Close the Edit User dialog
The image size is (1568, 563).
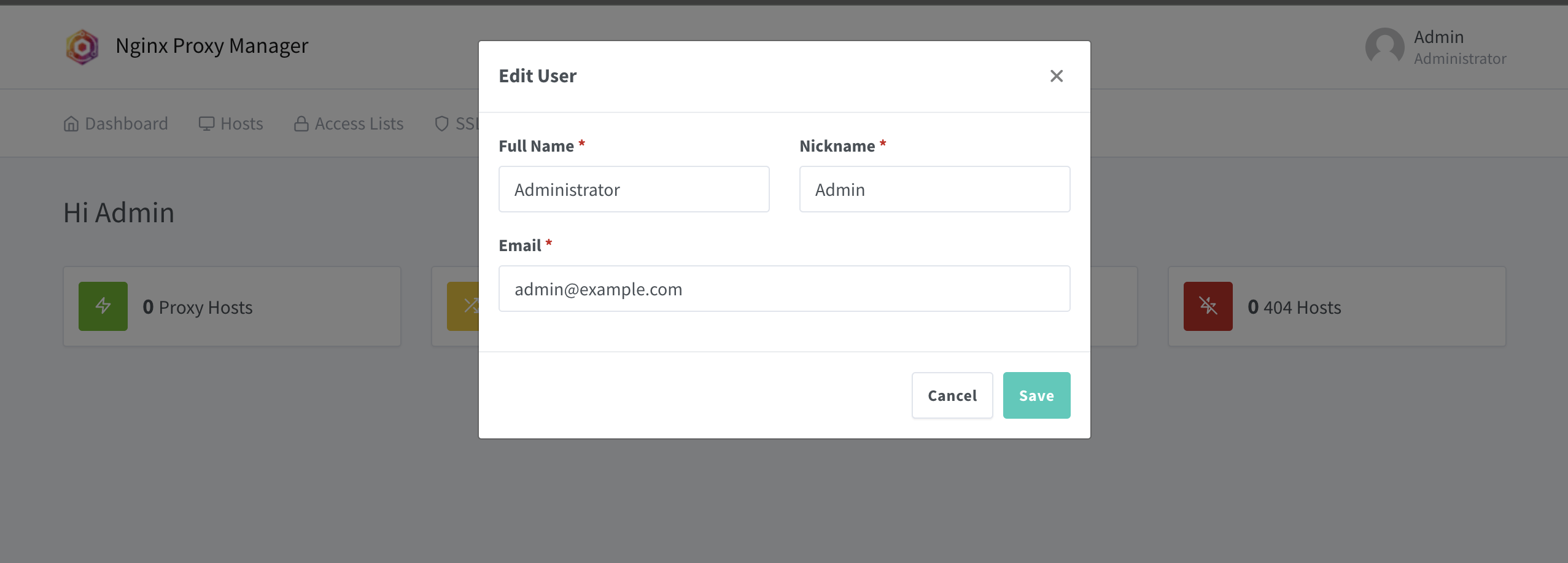(x=1056, y=76)
